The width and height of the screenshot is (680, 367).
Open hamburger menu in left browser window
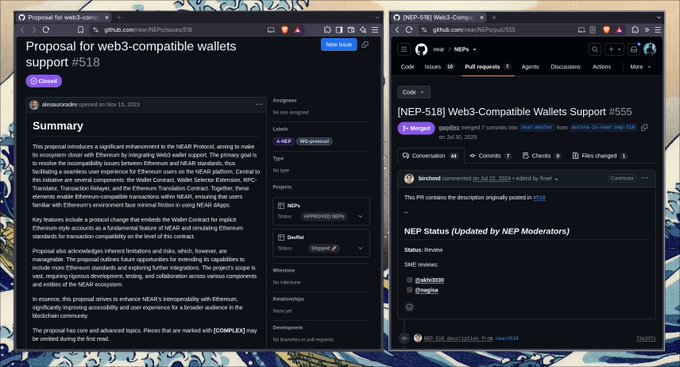[x=375, y=29]
